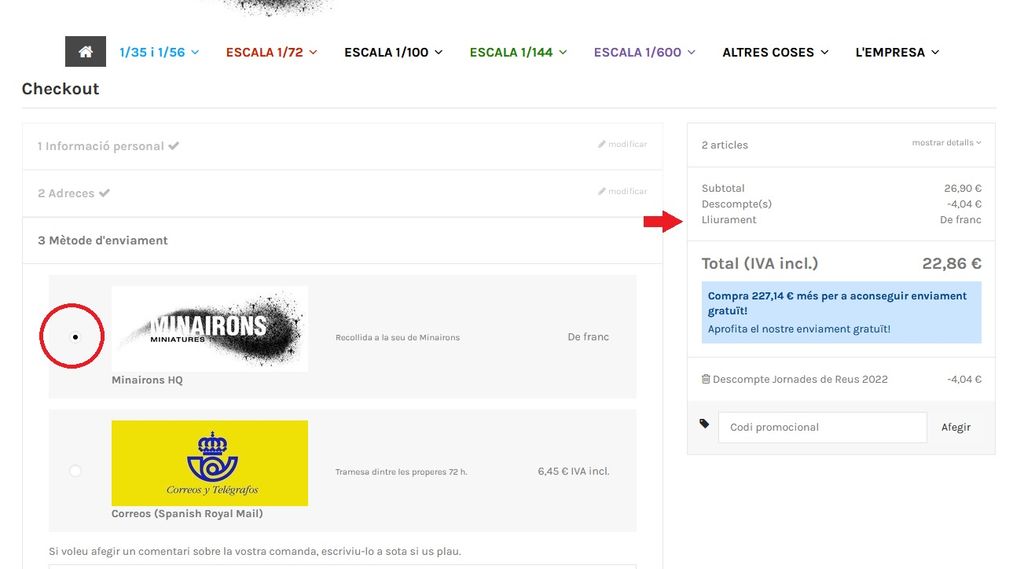Open the L'EMPRESA menu

[897, 52]
